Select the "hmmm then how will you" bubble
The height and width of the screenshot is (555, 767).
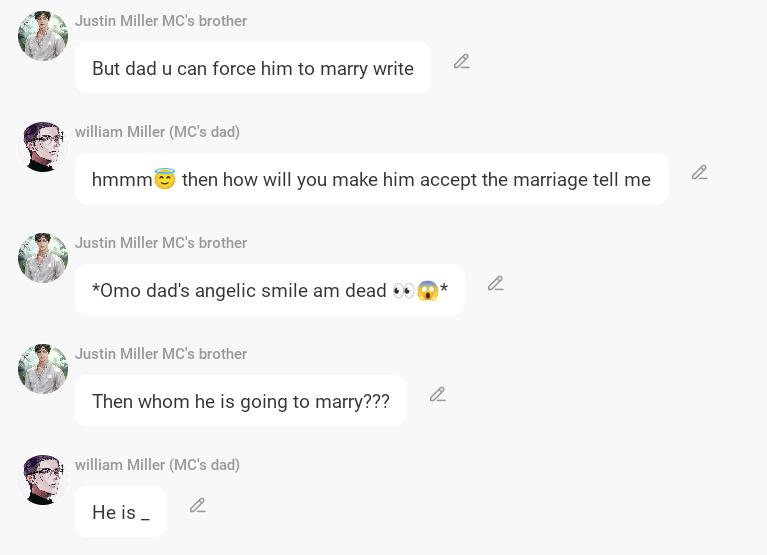tap(371, 179)
